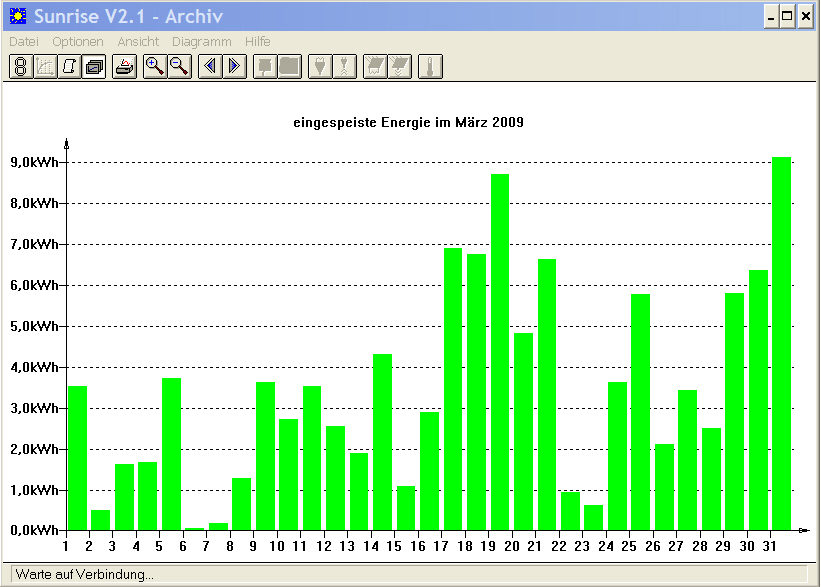Click the status bar showing Warte auf Verbindung
The height and width of the screenshot is (587, 821).
point(408,574)
